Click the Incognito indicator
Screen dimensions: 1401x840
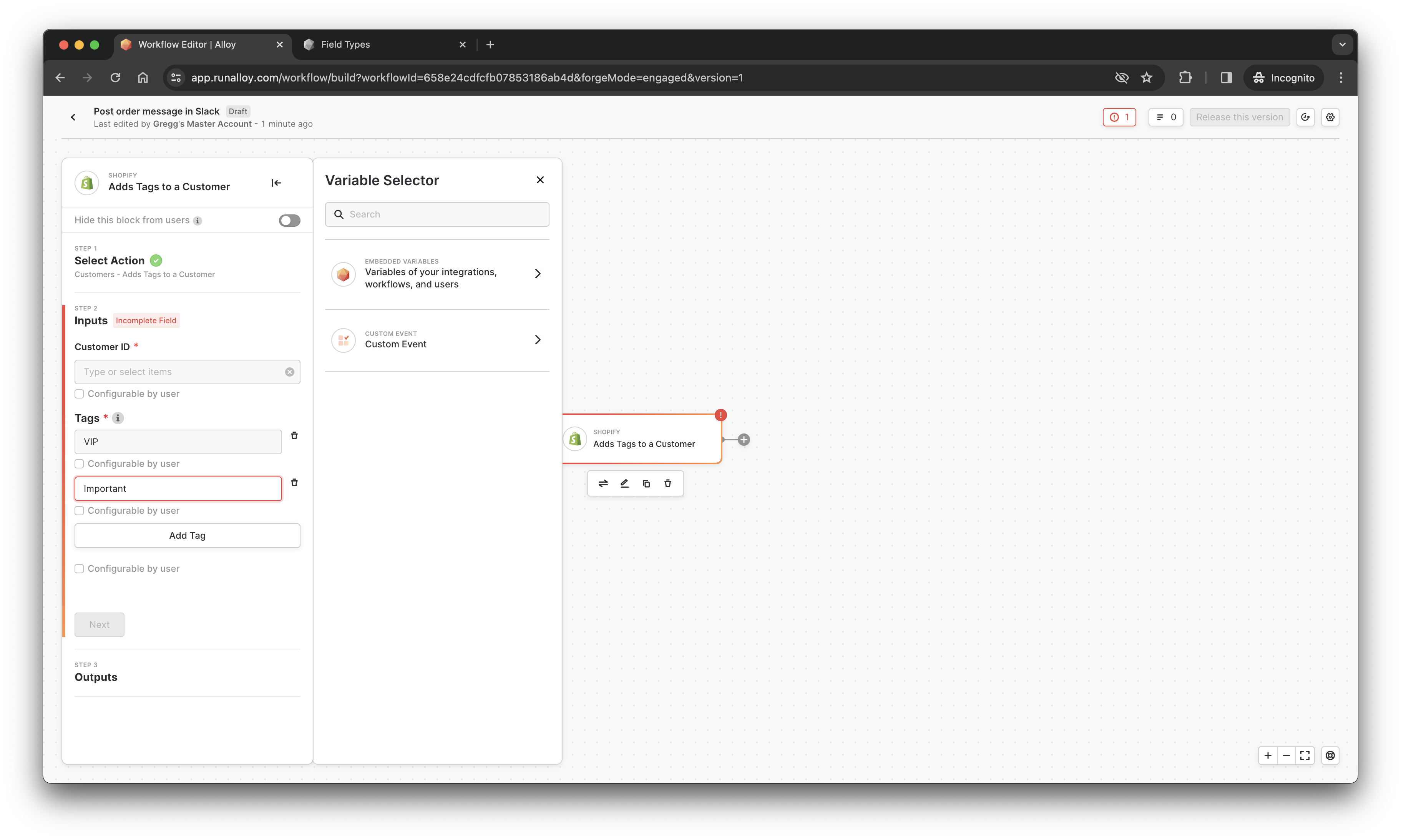point(1283,78)
